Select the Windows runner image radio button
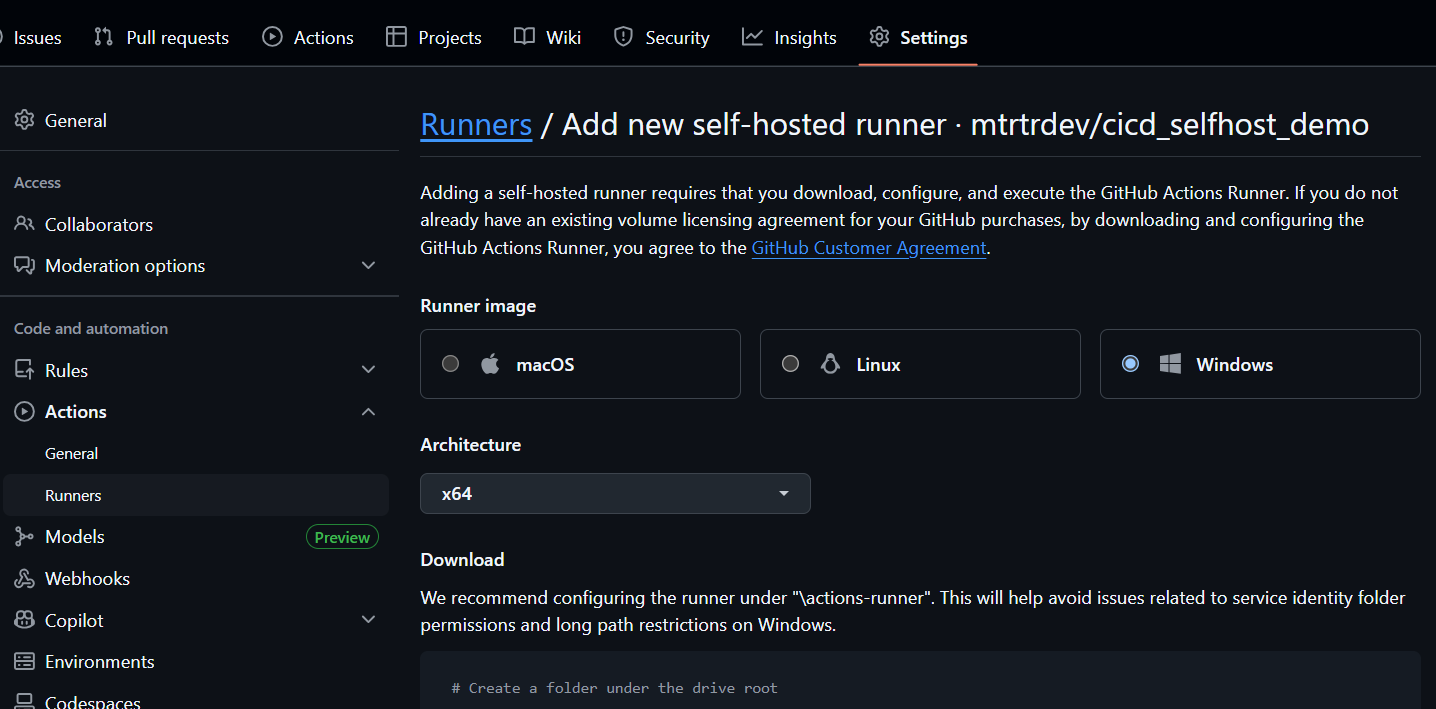This screenshot has height=709, width=1436. [x=1130, y=363]
